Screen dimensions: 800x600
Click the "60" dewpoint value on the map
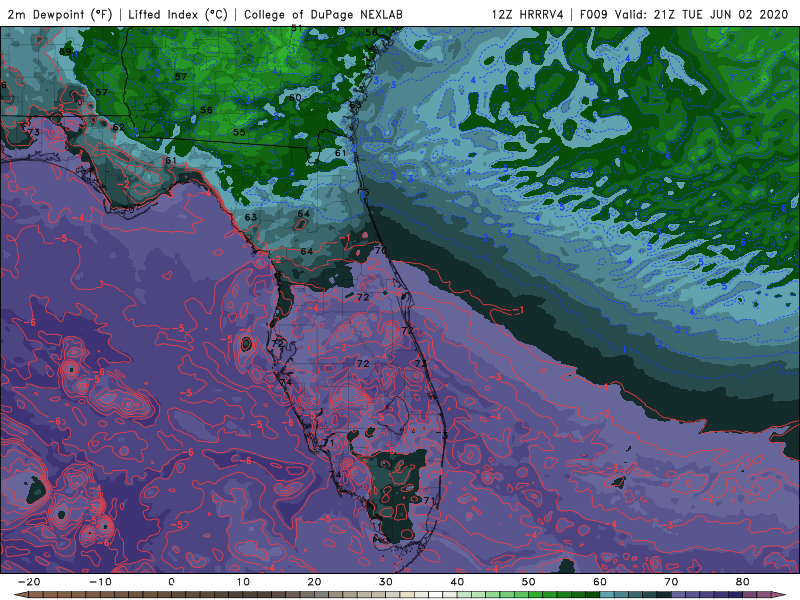[295, 97]
